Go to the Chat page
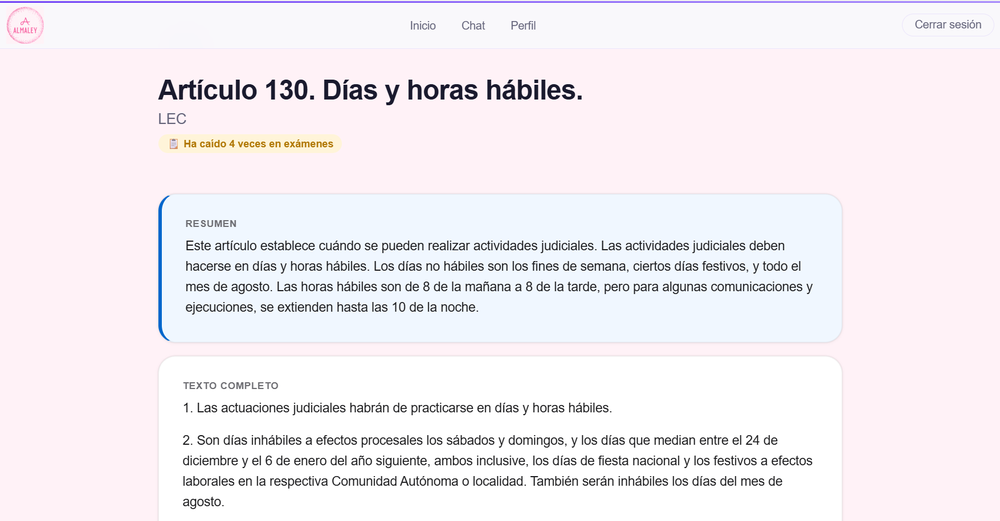 click(473, 26)
